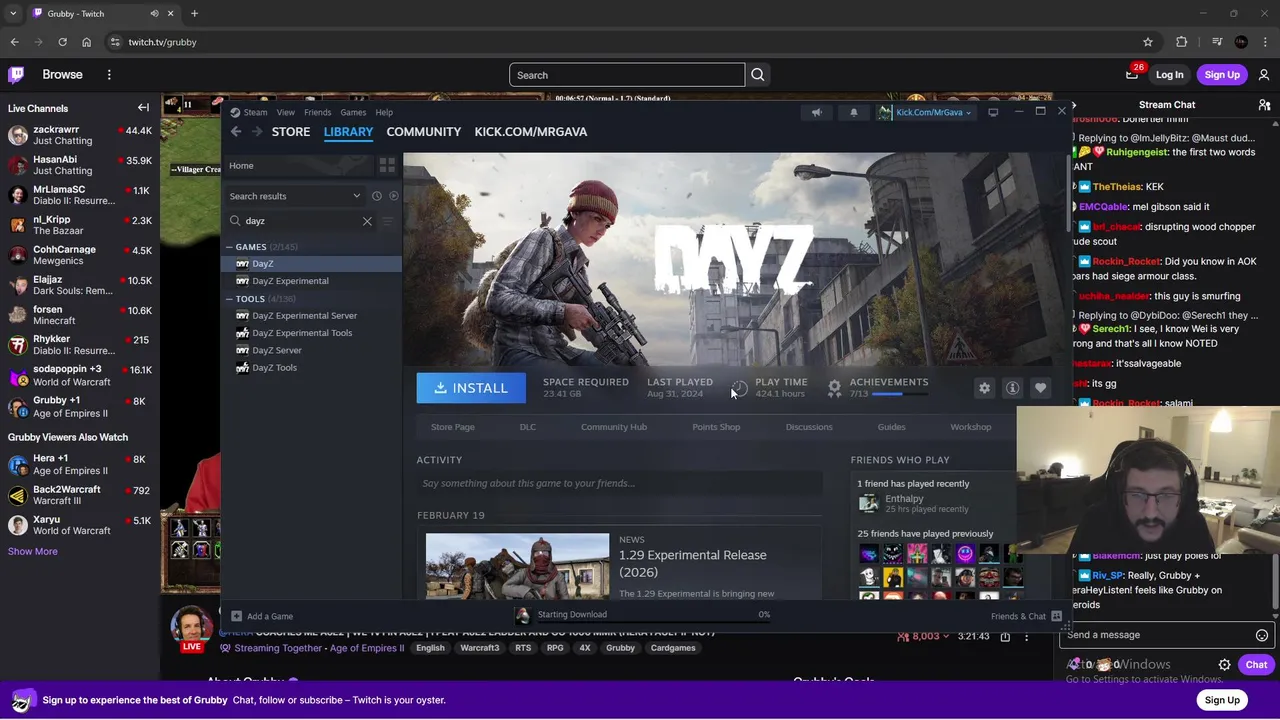The image size is (1280, 720).
Task: Click the top bar Sign Up button
Action: pyautogui.click(x=1222, y=75)
